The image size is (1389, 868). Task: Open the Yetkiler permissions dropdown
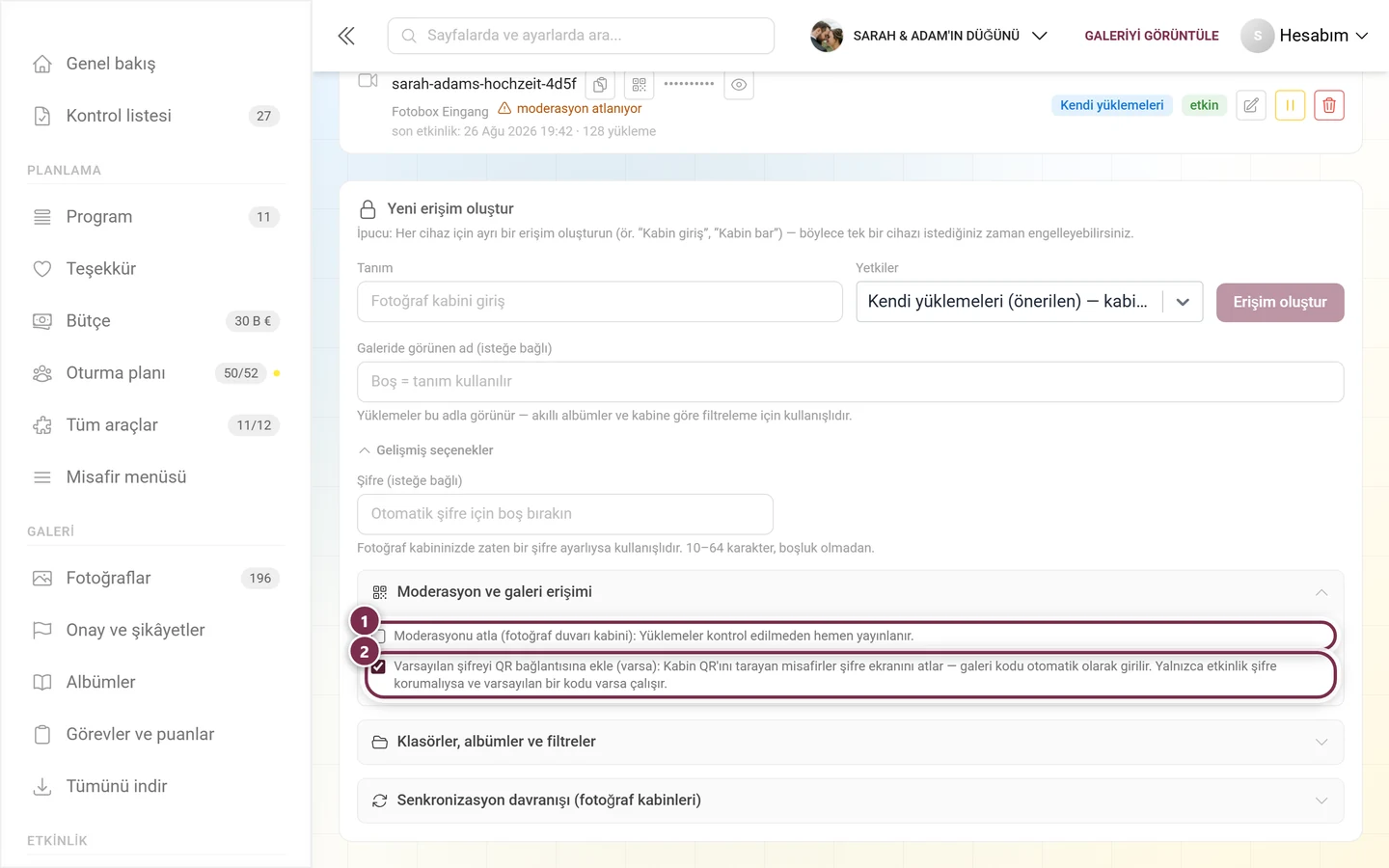(x=1029, y=302)
